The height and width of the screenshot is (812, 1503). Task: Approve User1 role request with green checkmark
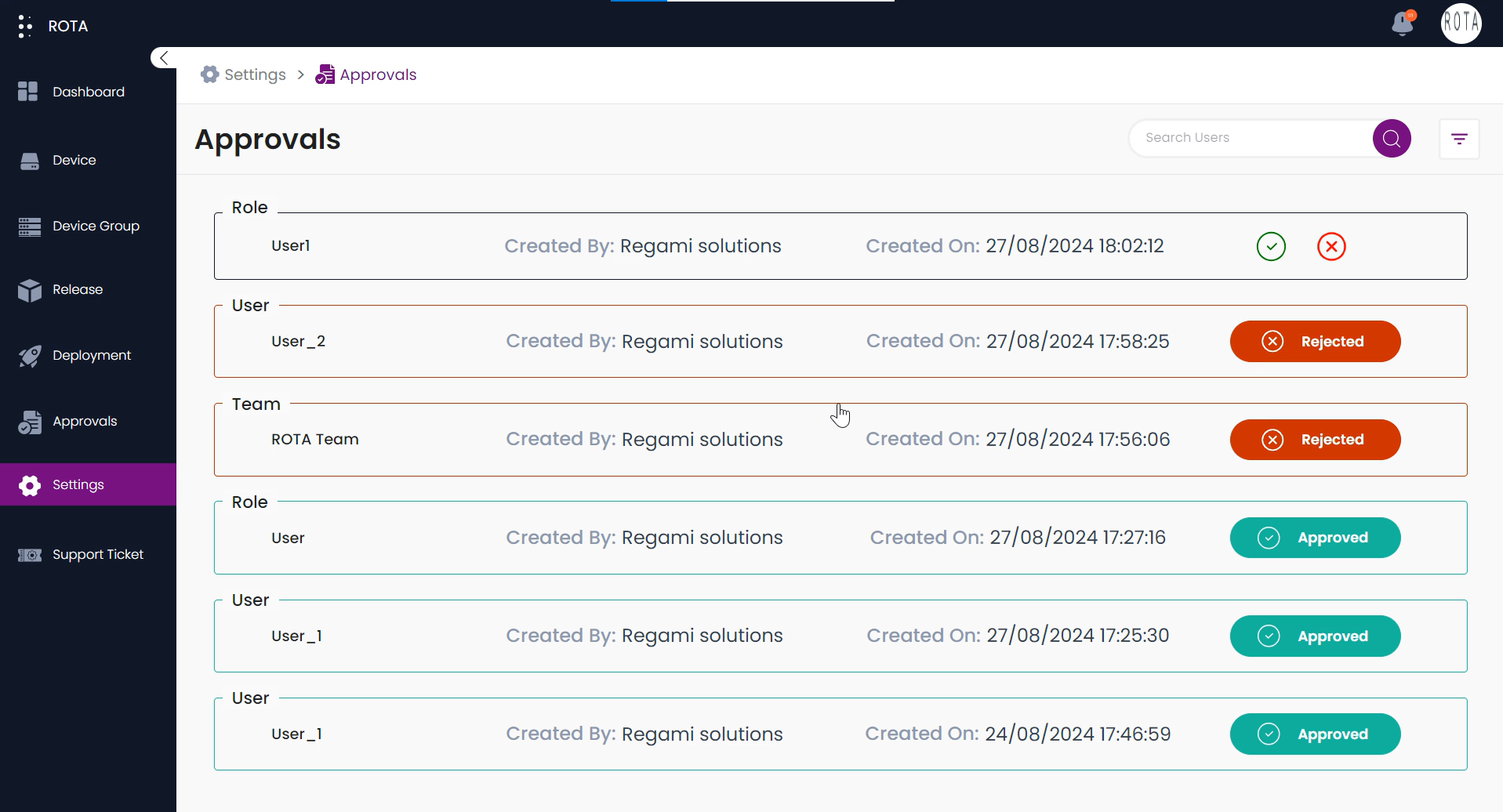(x=1271, y=246)
